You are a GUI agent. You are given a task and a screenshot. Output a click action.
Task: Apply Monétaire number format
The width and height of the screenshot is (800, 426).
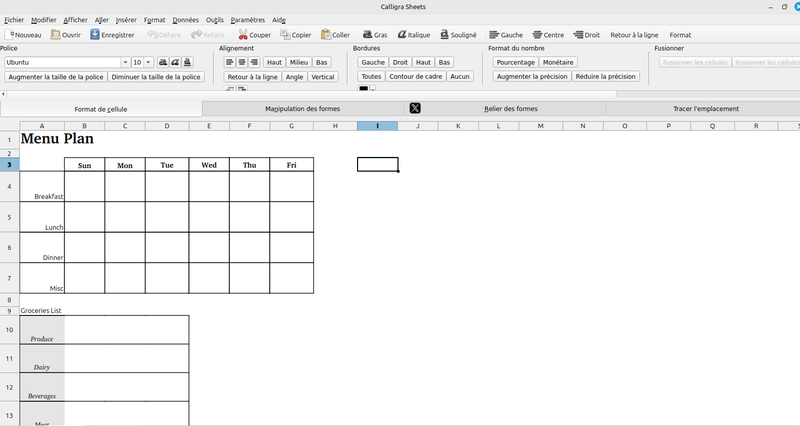(558, 62)
